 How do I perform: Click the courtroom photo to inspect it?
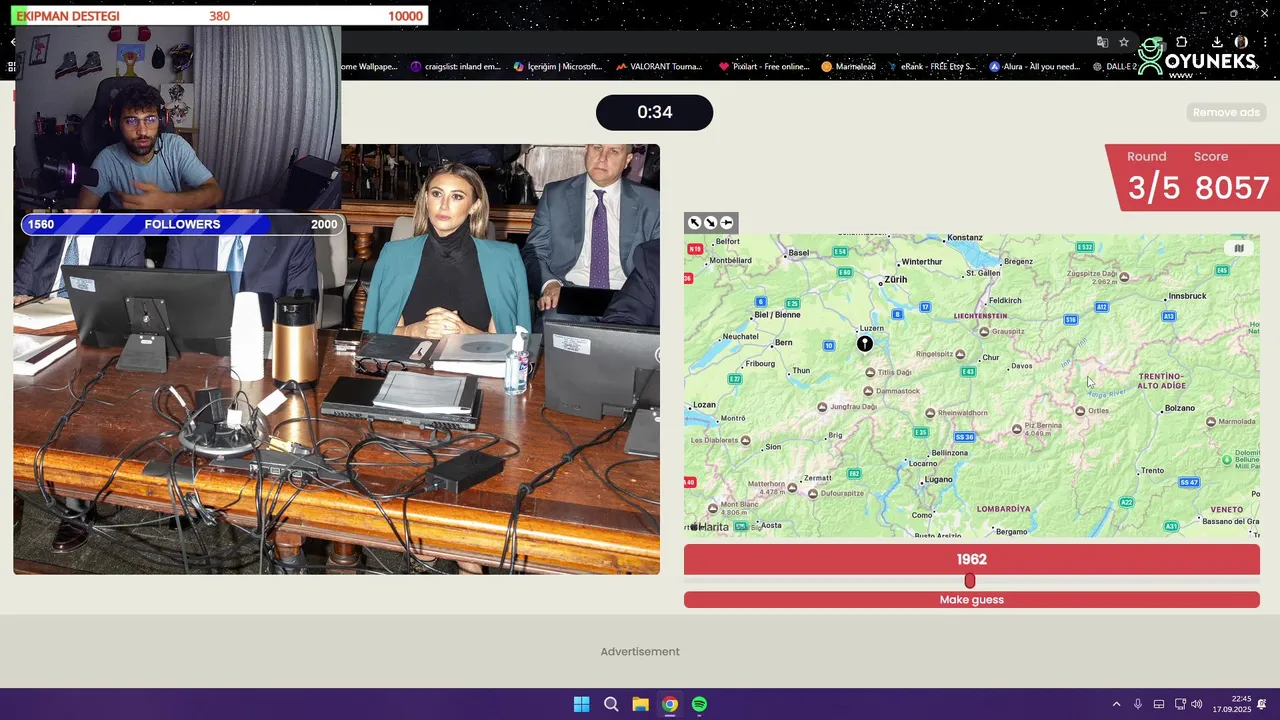tap(336, 359)
